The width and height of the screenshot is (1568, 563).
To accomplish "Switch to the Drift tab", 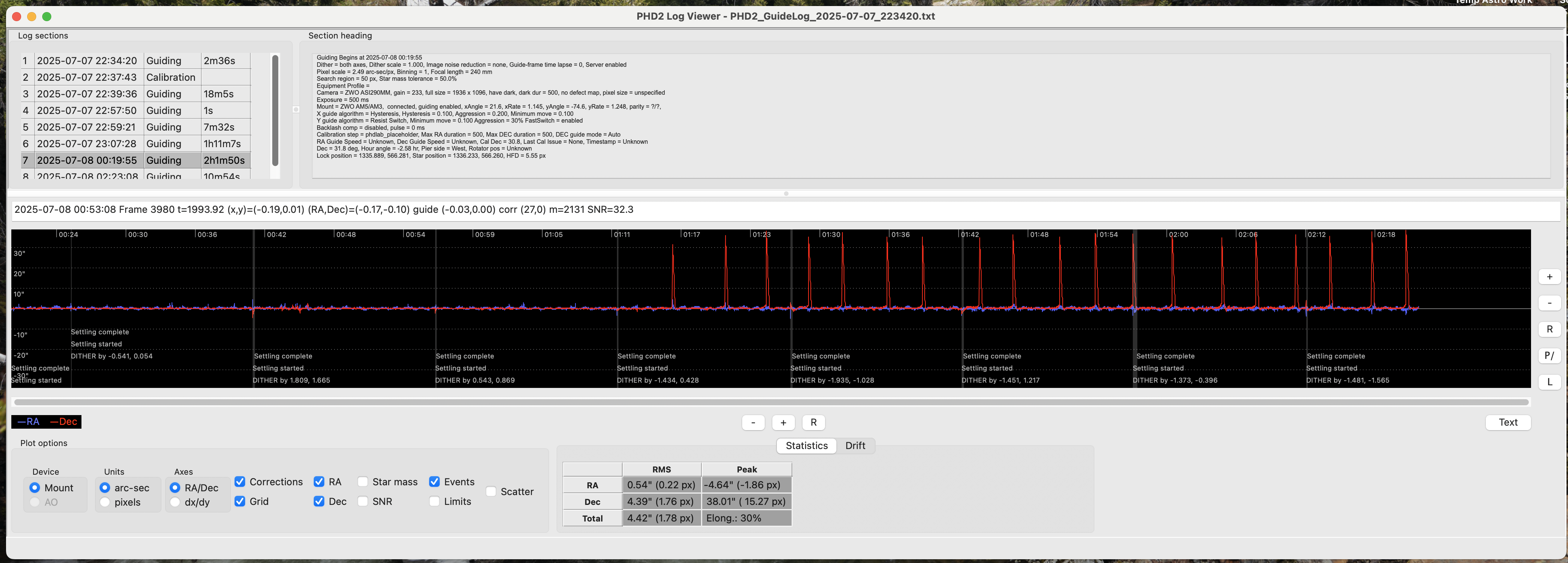I will (x=855, y=445).
